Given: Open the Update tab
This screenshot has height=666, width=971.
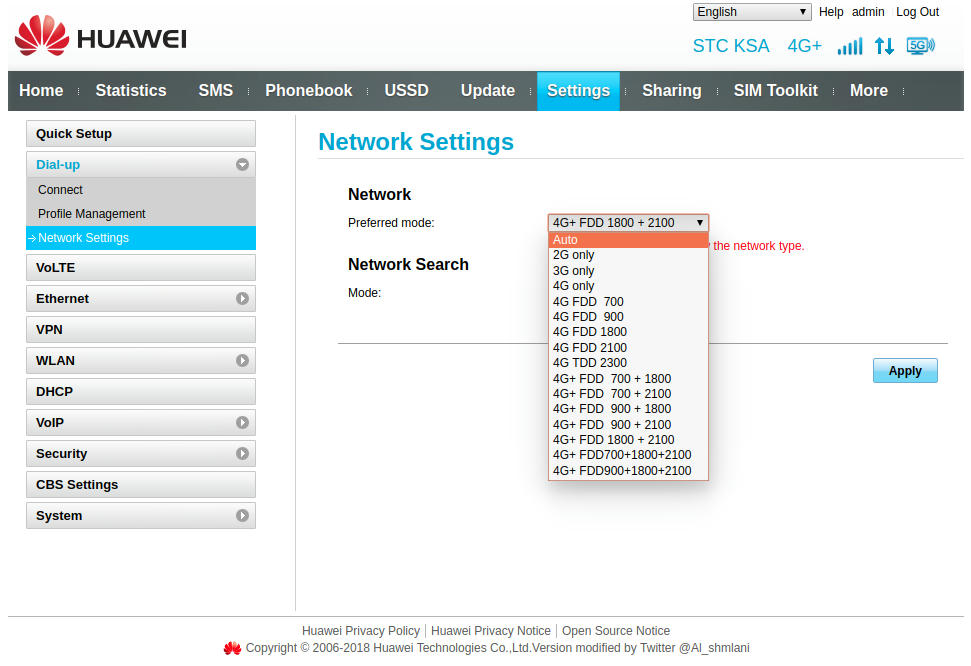Looking at the screenshot, I should (487, 90).
